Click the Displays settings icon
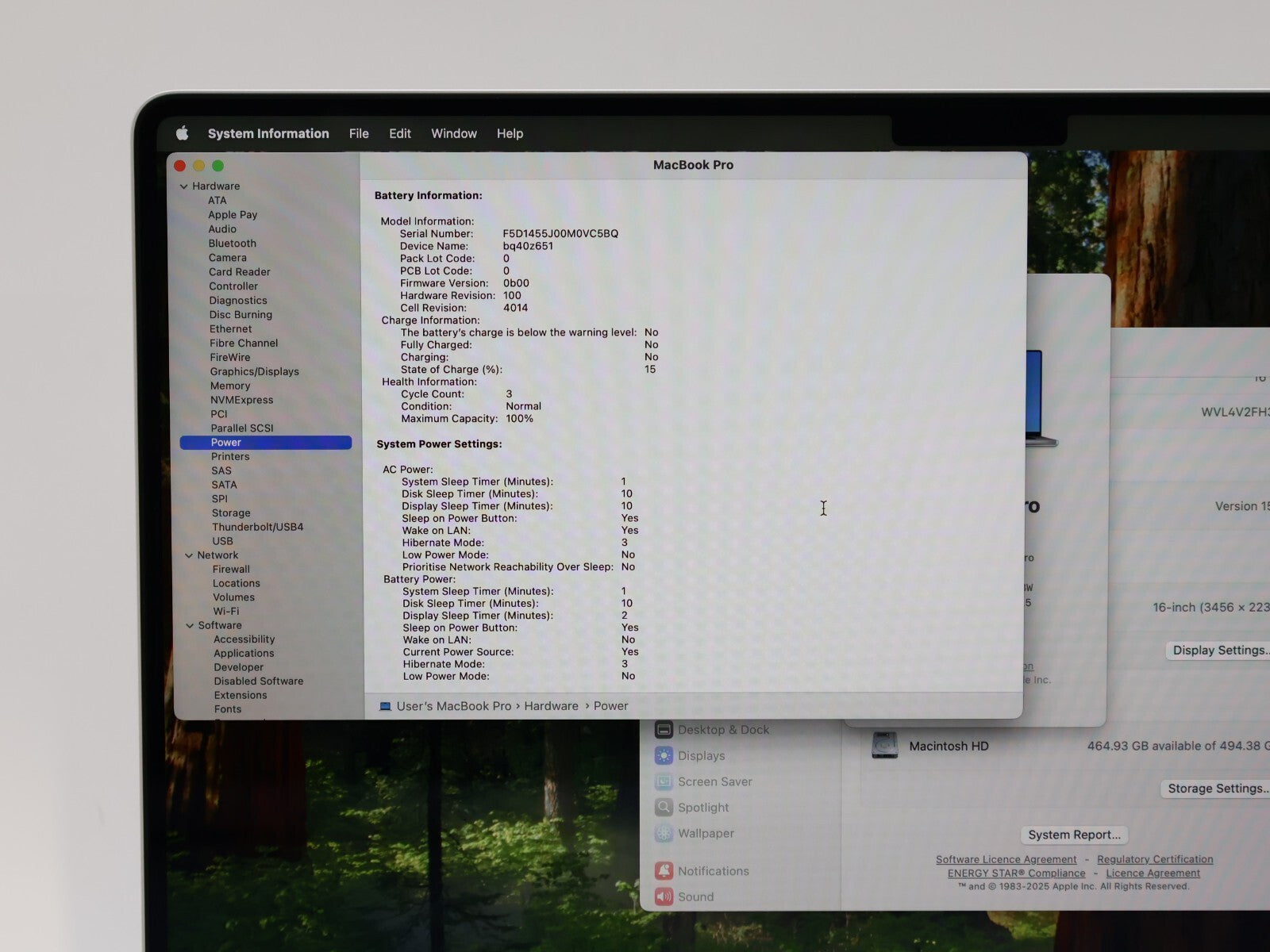 pyautogui.click(x=664, y=756)
